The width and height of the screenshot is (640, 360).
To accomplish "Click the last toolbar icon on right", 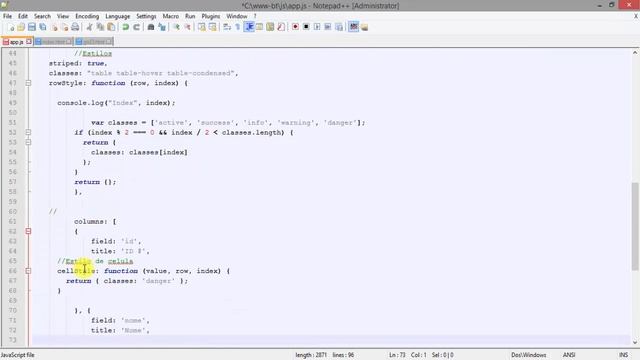I will [x=364, y=27].
